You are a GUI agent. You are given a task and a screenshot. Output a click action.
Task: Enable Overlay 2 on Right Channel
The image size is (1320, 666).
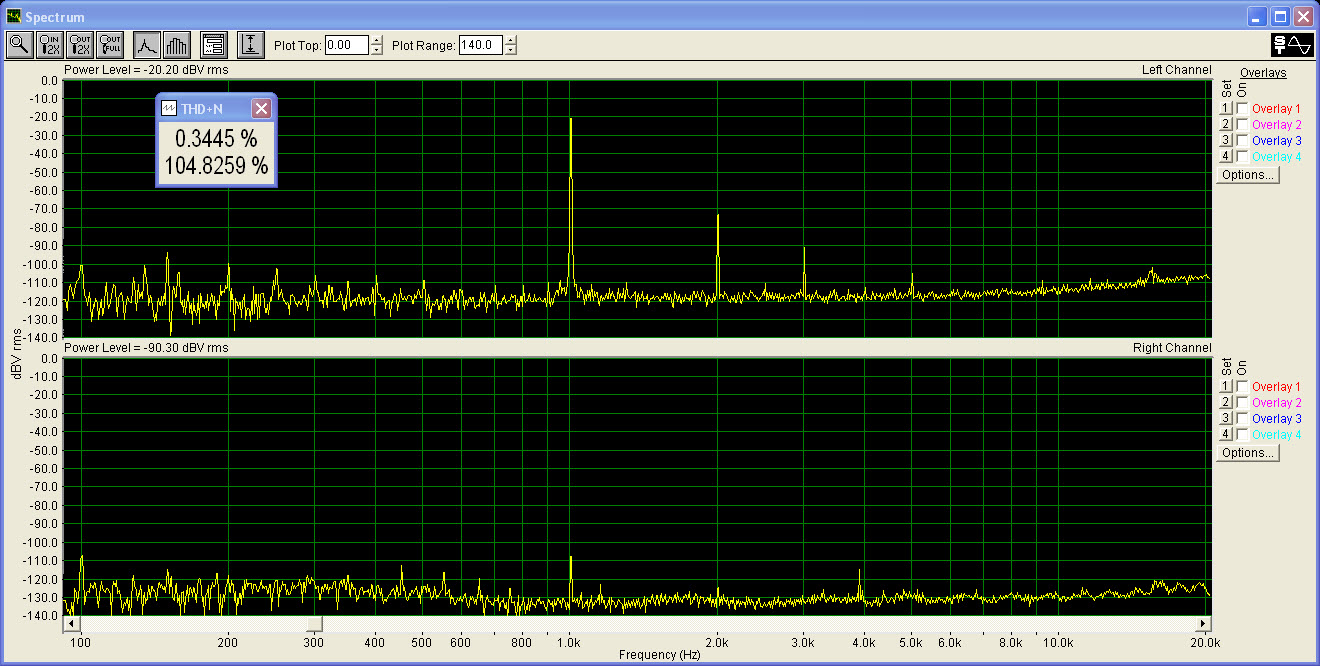pos(1242,403)
